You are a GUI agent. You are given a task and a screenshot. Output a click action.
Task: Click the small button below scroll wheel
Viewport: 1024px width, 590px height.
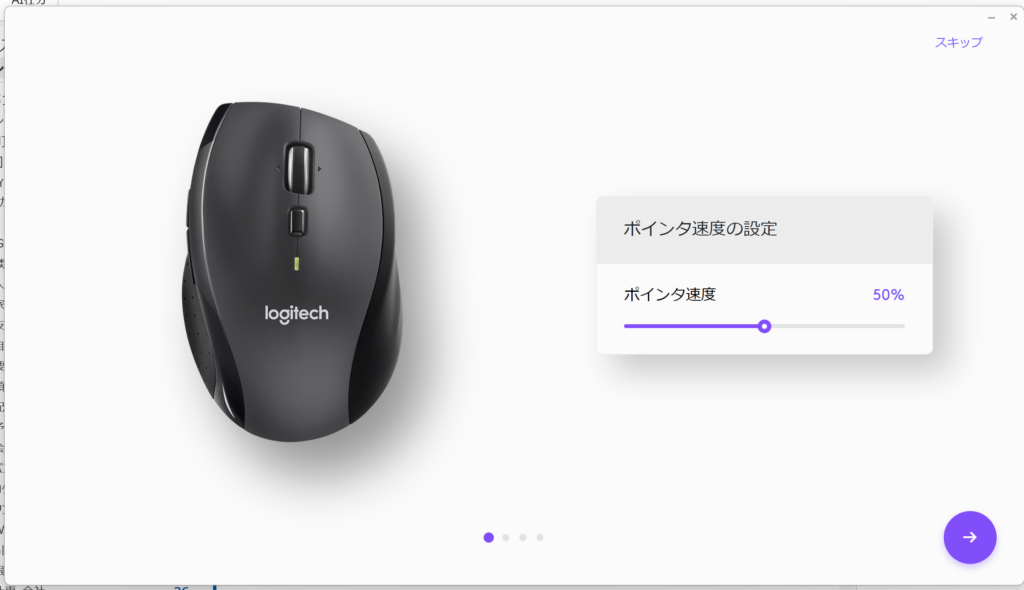tap(297, 221)
